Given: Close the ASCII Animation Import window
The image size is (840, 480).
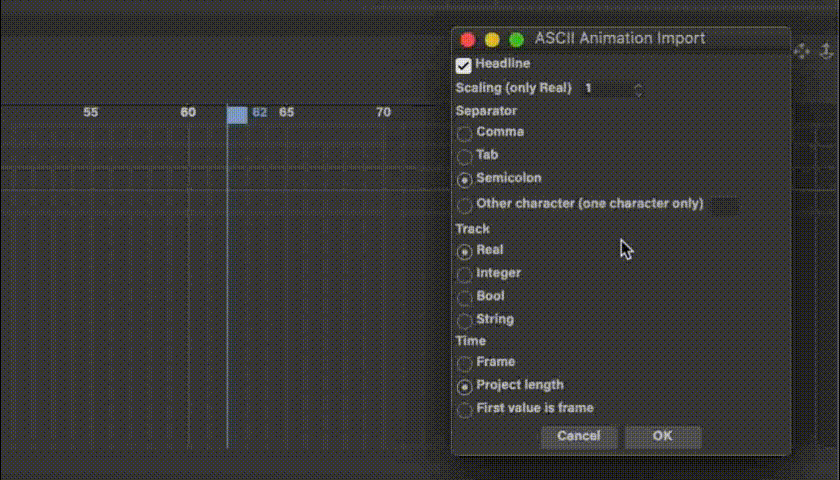Looking at the screenshot, I should [468, 40].
